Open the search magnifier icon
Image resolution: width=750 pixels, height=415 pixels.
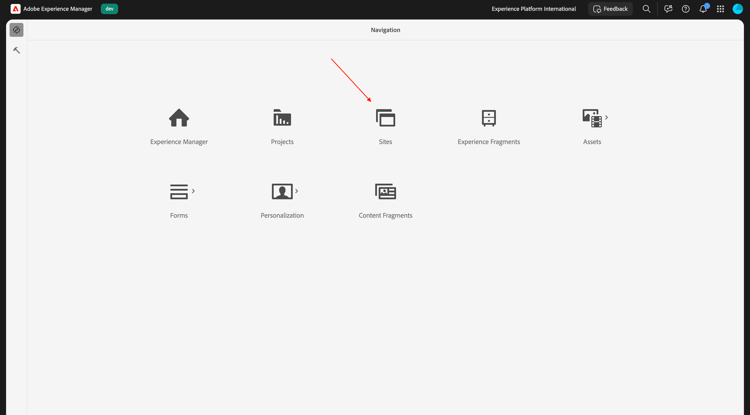646,9
